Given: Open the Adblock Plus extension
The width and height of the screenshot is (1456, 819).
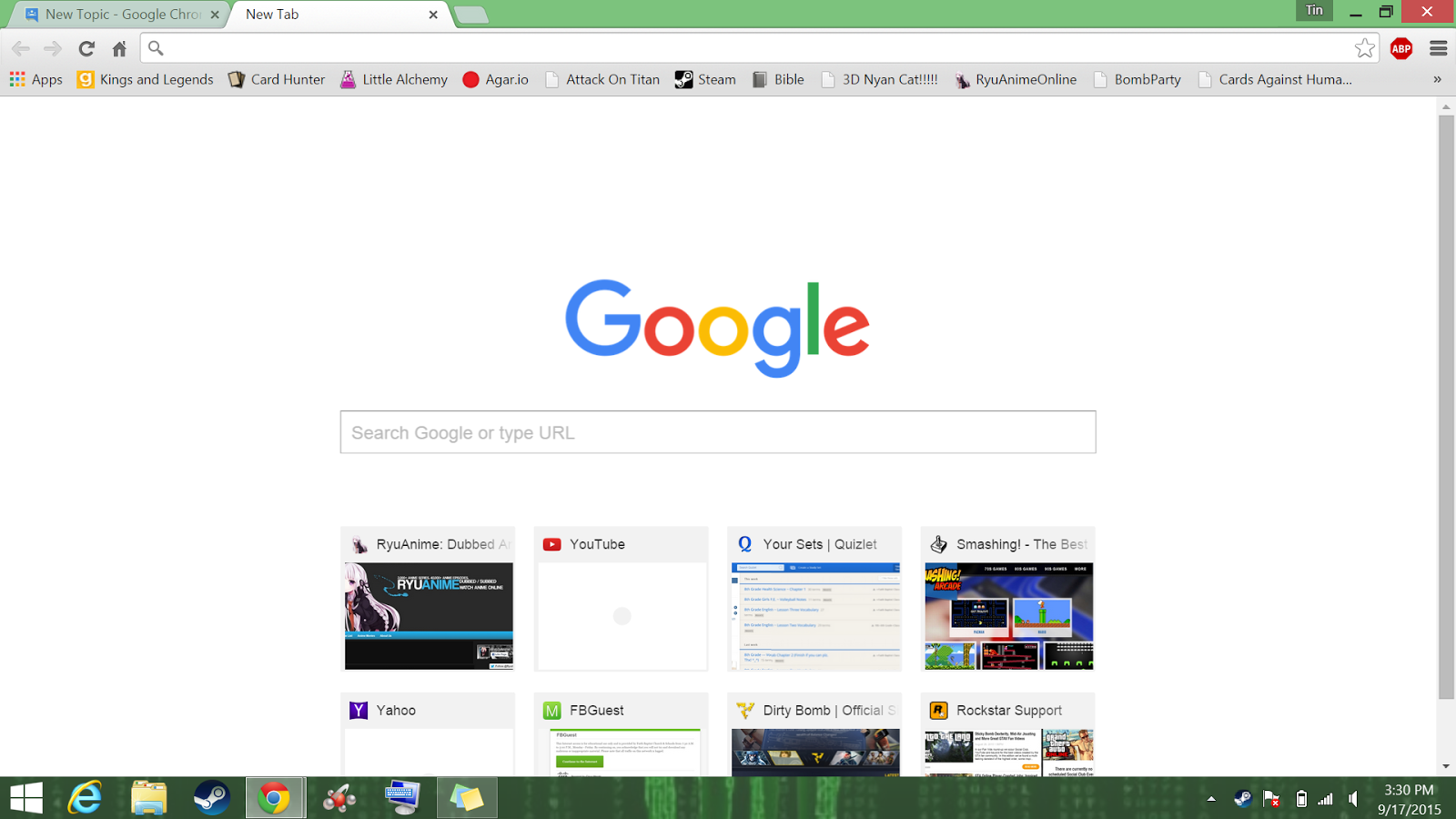Looking at the screenshot, I should coord(1401,48).
